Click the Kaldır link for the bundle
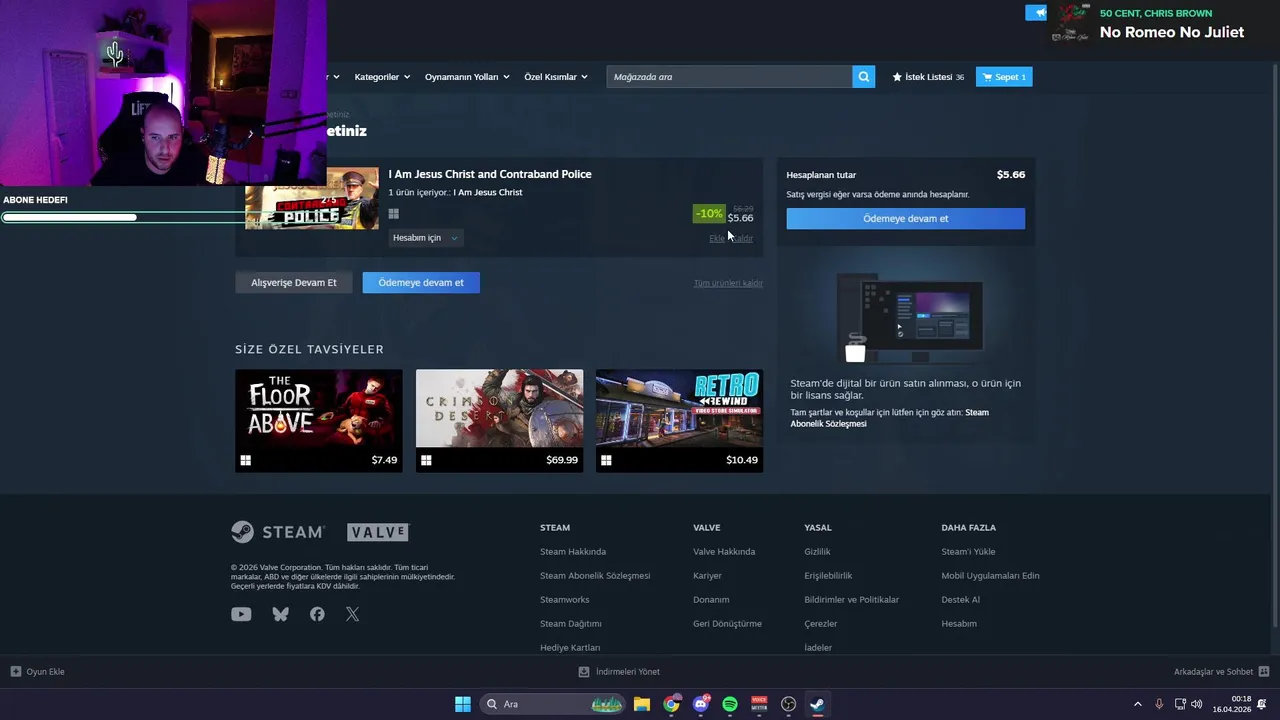 (x=743, y=238)
